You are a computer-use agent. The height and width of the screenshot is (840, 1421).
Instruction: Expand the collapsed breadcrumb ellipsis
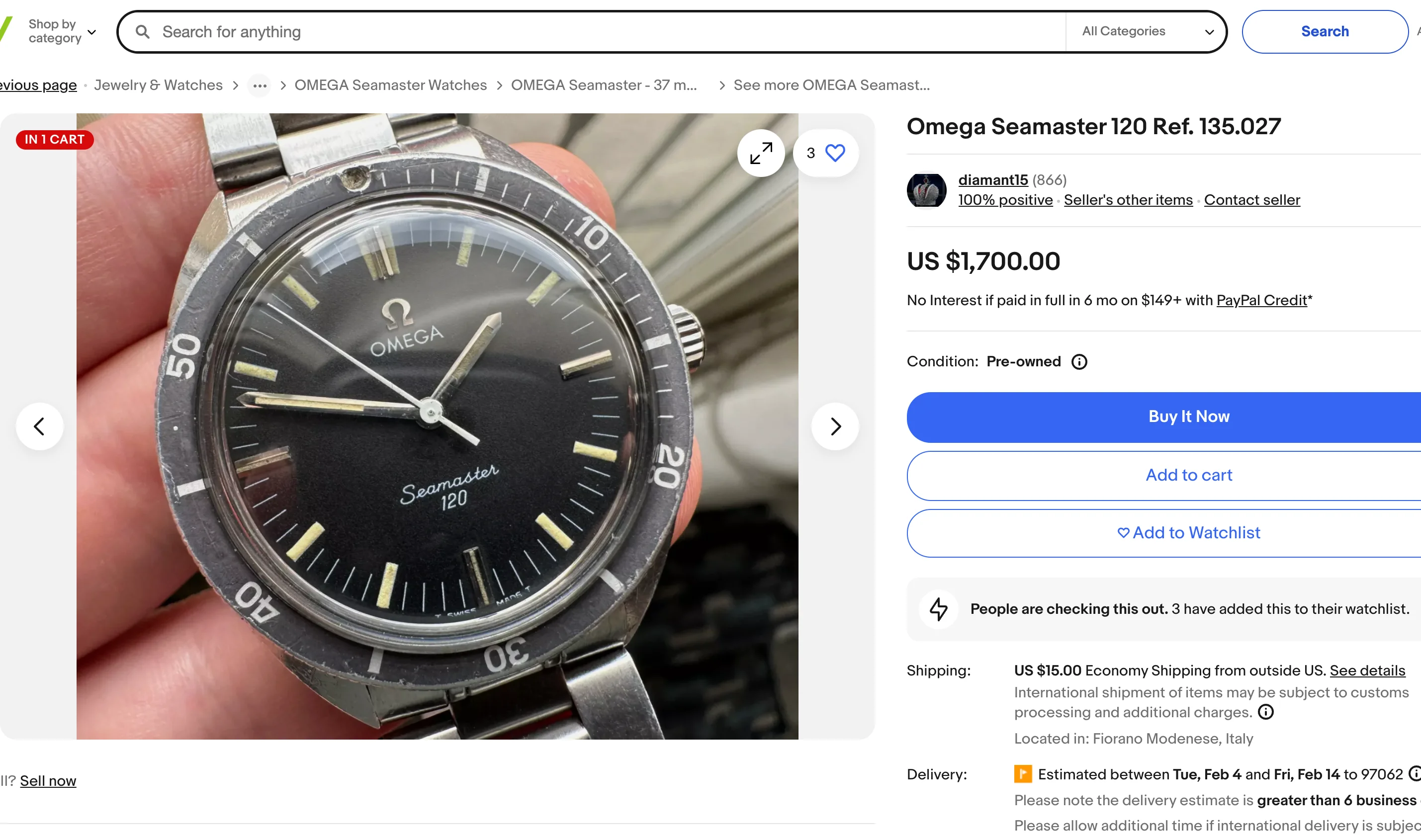point(260,85)
